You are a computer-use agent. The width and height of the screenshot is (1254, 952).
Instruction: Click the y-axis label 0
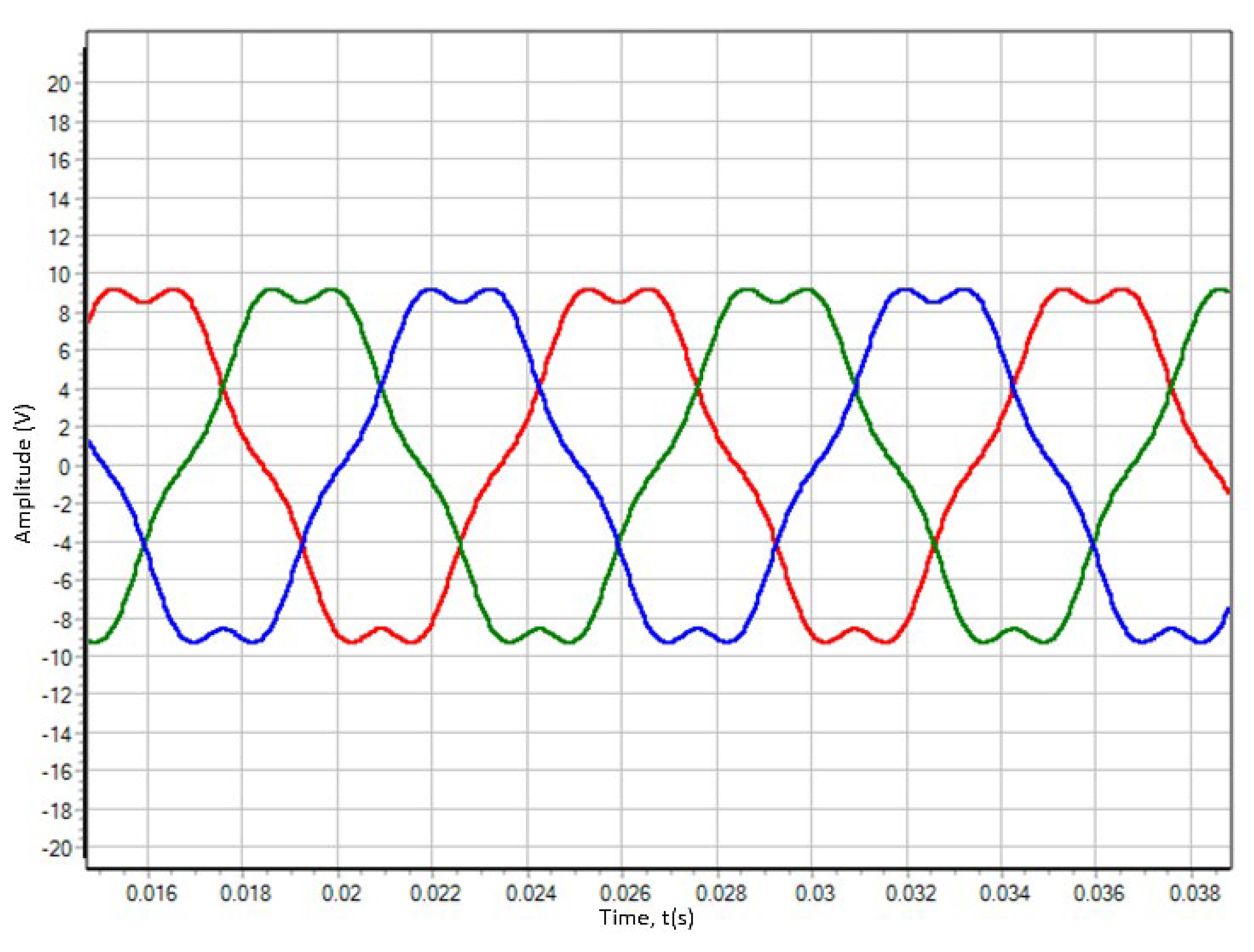65,467
